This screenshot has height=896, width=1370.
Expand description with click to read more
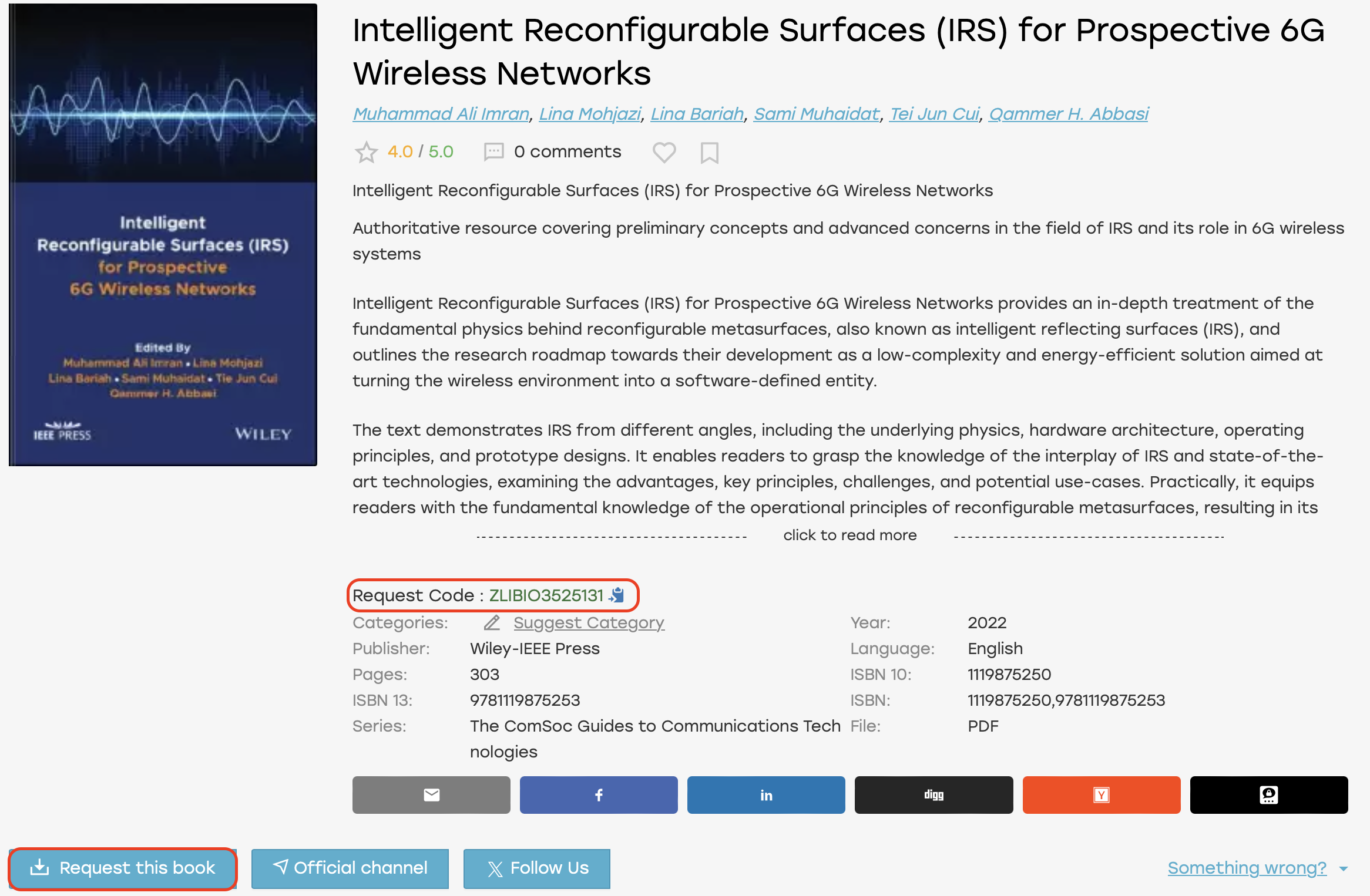849,535
